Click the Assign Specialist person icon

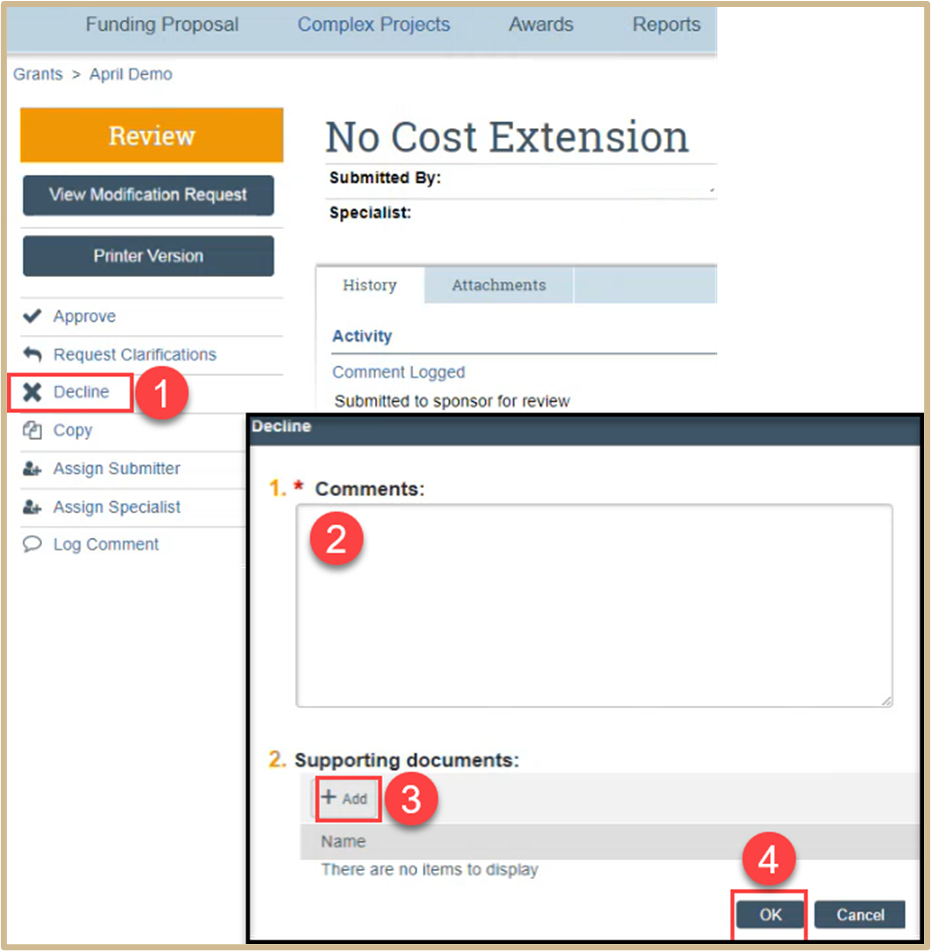tap(32, 507)
